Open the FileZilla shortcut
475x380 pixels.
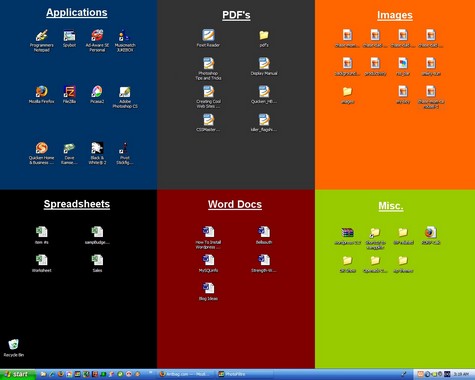[x=69, y=94]
